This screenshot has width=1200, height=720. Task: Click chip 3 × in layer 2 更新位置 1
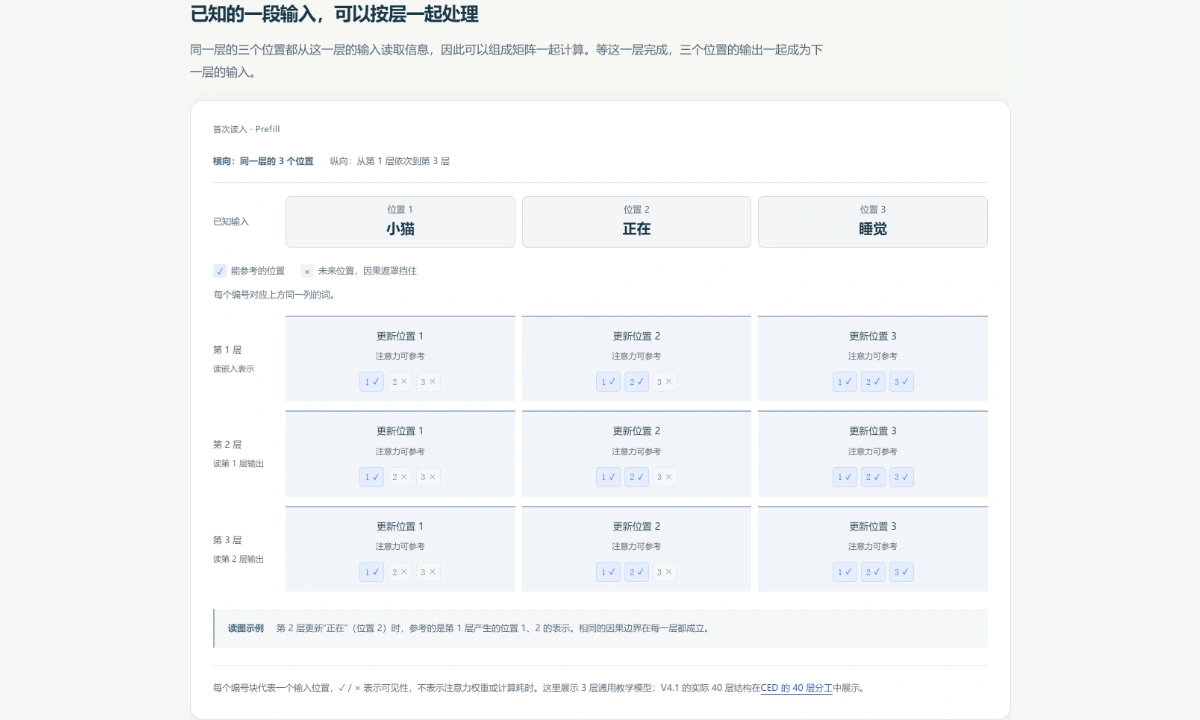tap(428, 477)
